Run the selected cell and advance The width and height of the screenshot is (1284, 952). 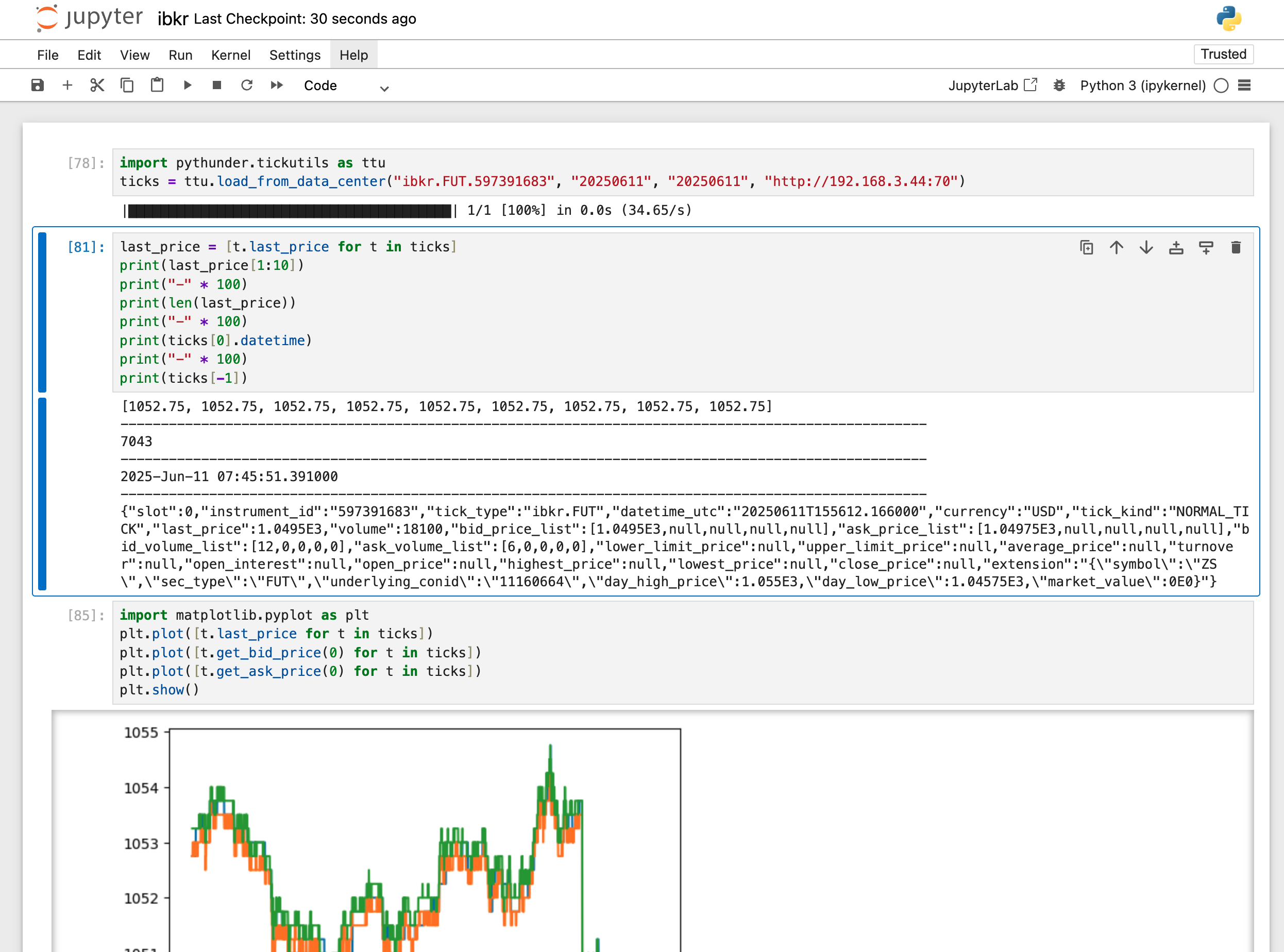click(x=188, y=86)
